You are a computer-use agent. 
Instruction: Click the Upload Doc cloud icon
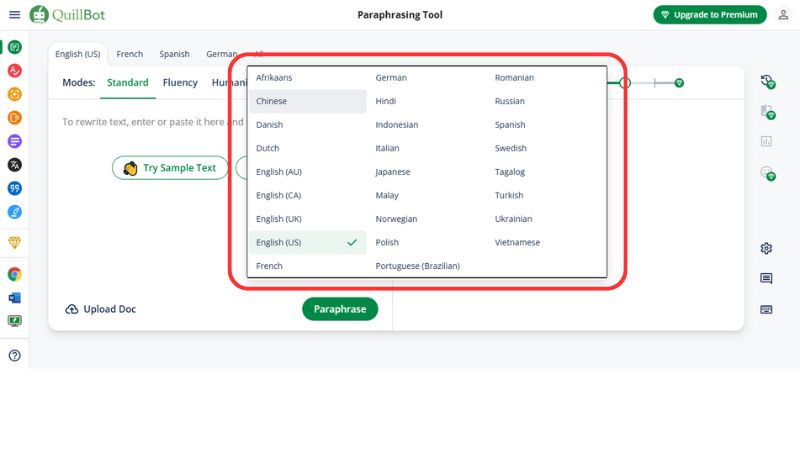tap(71, 309)
